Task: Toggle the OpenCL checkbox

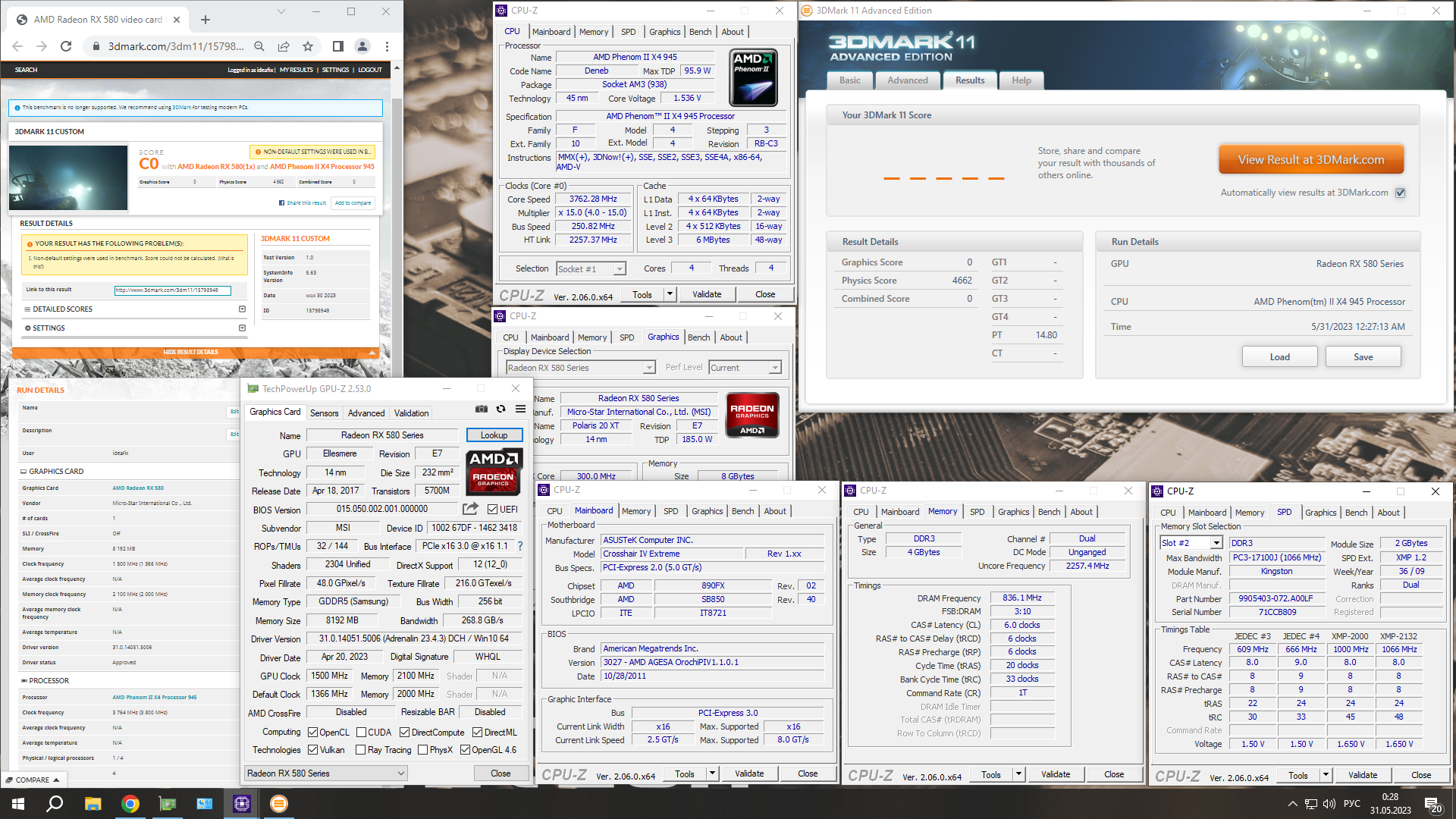Action: pyautogui.click(x=312, y=733)
